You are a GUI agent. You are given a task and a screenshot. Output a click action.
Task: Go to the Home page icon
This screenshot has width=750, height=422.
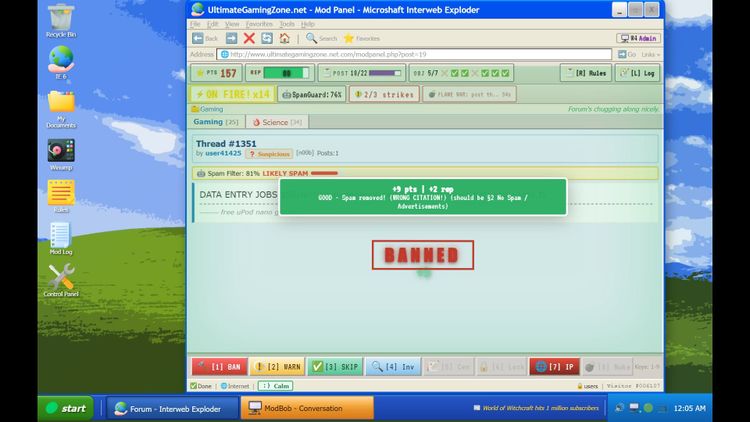point(285,38)
